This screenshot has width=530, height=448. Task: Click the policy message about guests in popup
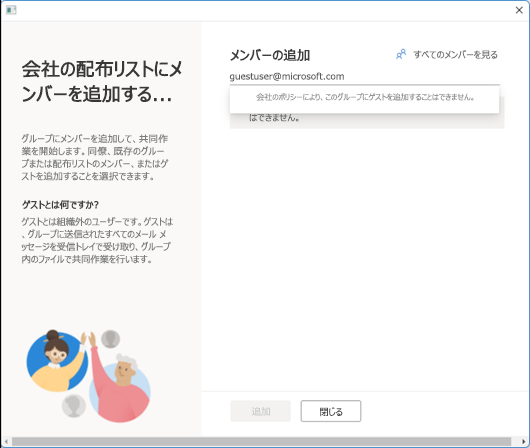click(365, 97)
